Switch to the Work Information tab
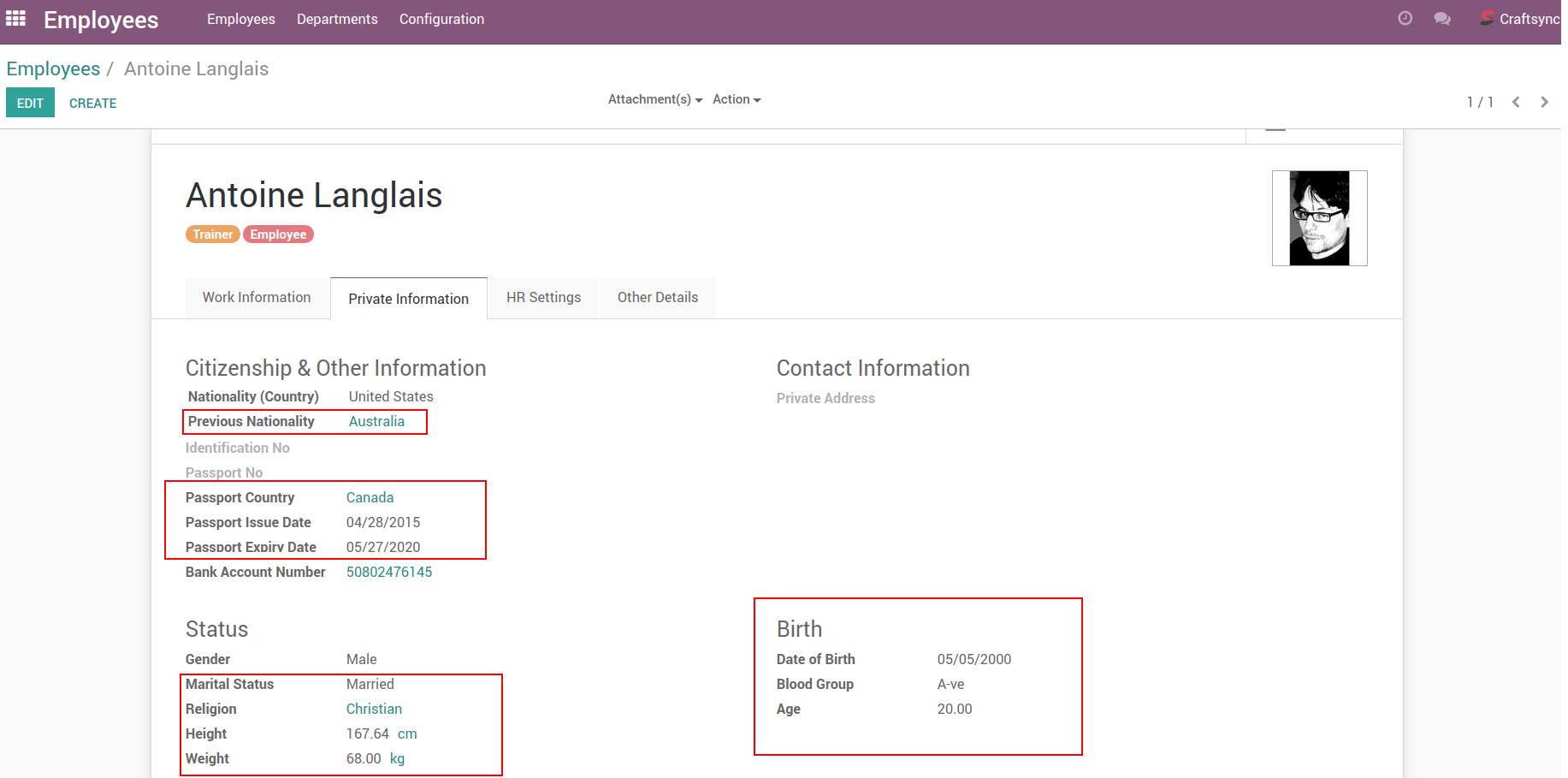 coord(257,297)
